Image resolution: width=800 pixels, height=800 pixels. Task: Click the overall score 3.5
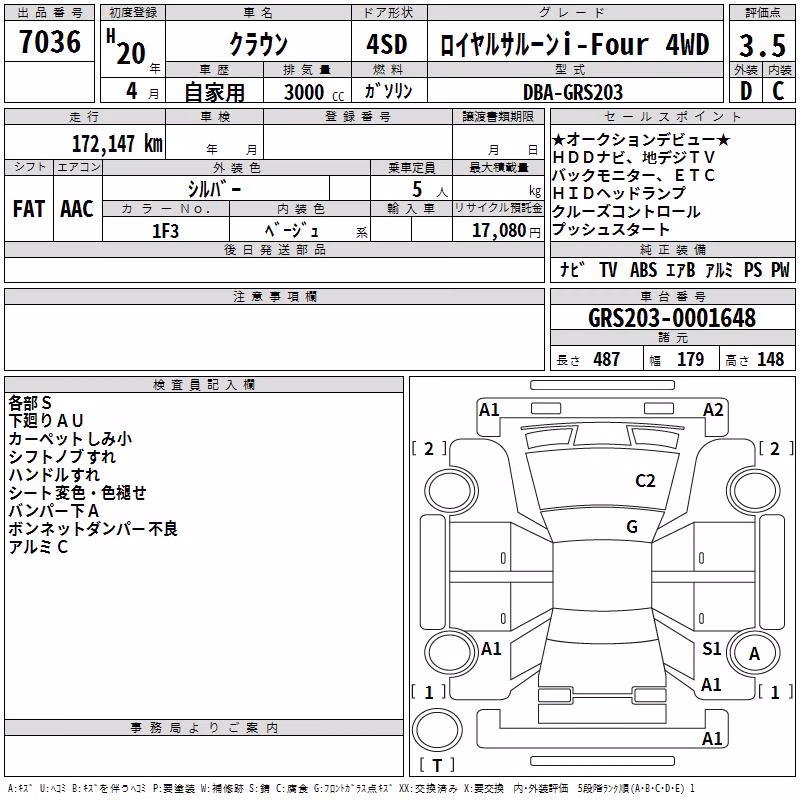pyautogui.click(x=762, y=45)
